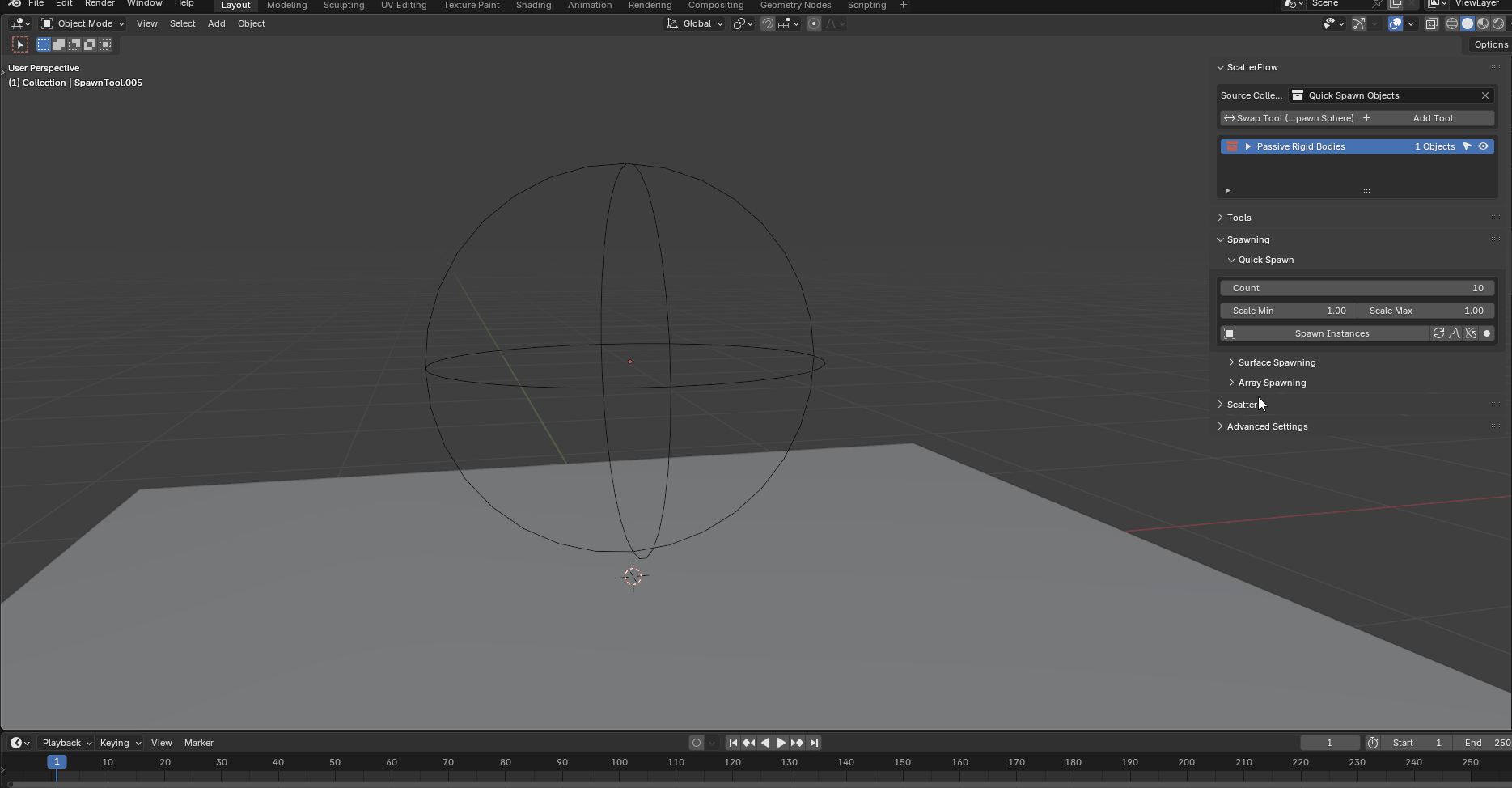Play the animation forward
The width and height of the screenshot is (1512, 788).
(x=781, y=743)
